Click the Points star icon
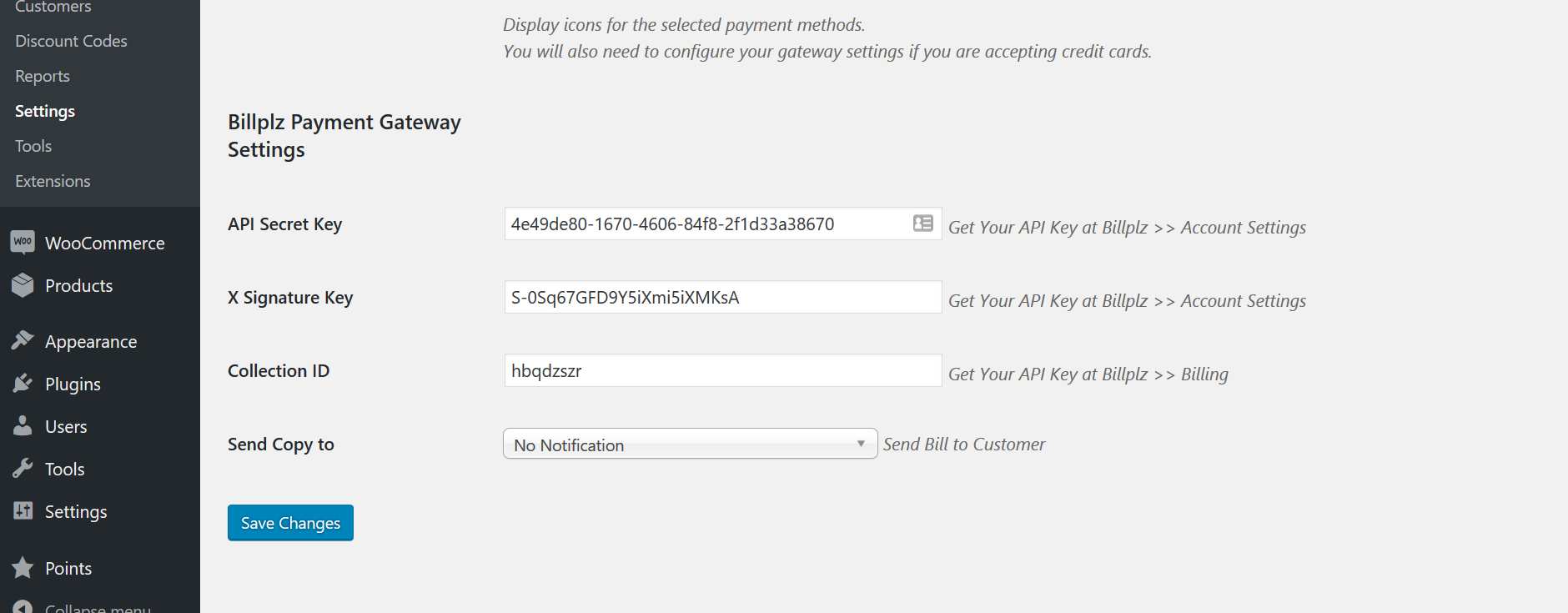 click(23, 568)
